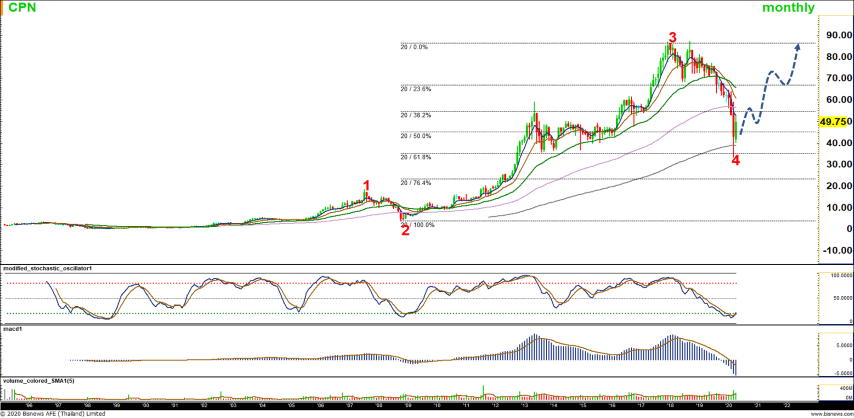Viewport: 854px width, 418px height.
Task: Click the red wave label 1
Action: [x=367, y=186]
